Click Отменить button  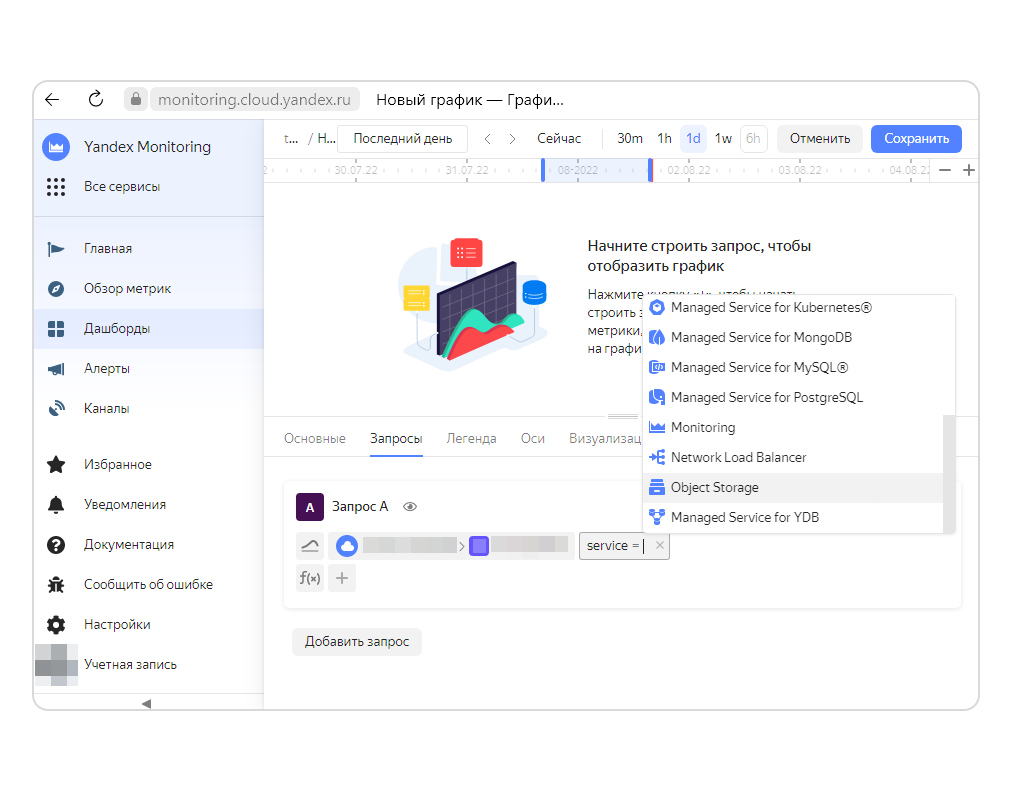pyautogui.click(x=820, y=139)
